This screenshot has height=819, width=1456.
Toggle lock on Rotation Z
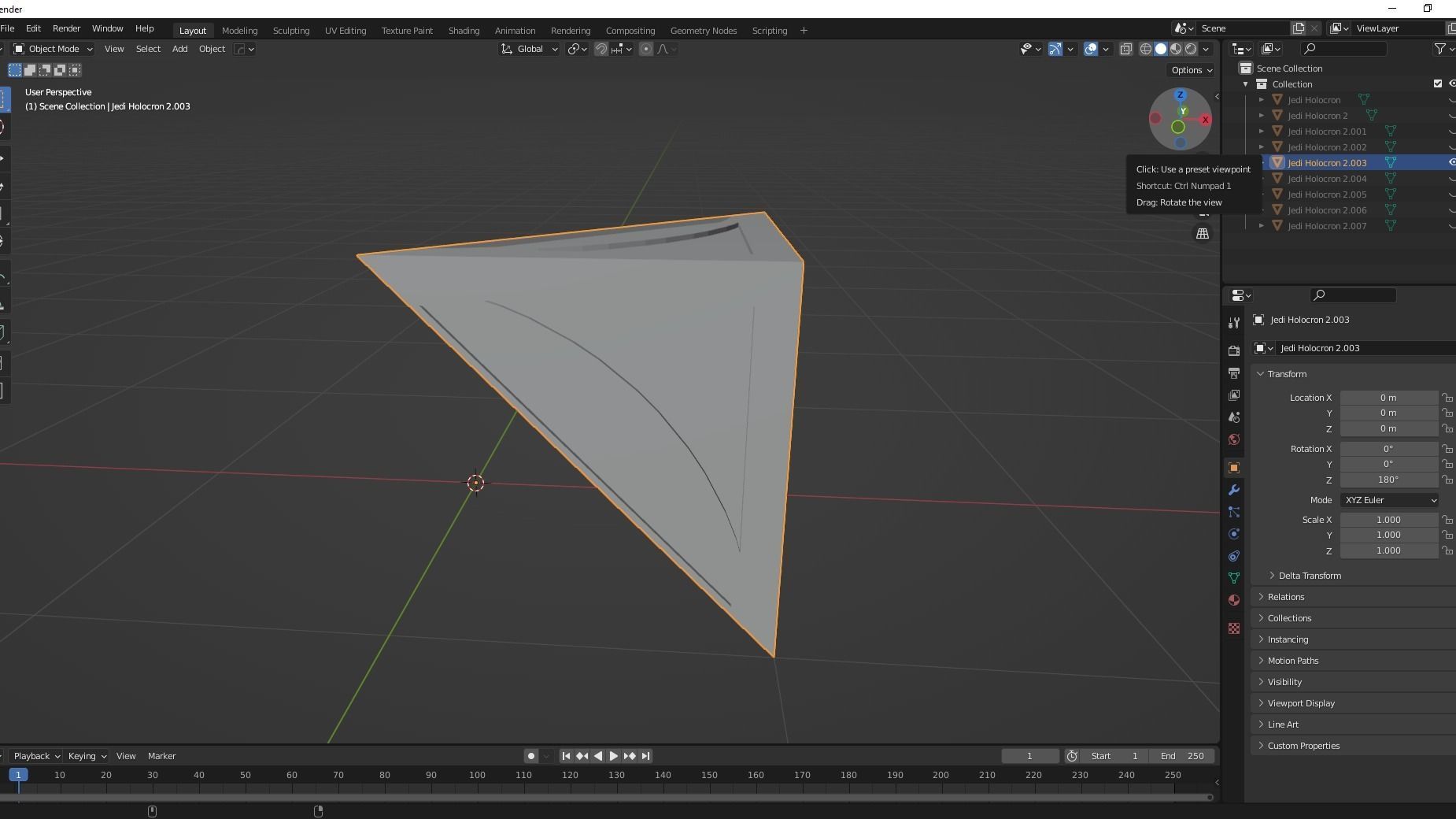1447,480
